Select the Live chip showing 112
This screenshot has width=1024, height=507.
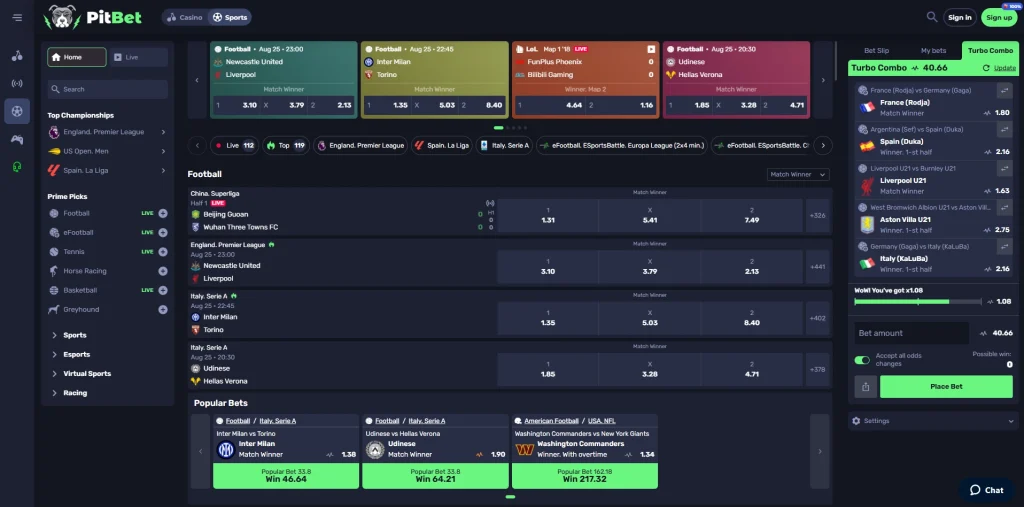click(234, 146)
